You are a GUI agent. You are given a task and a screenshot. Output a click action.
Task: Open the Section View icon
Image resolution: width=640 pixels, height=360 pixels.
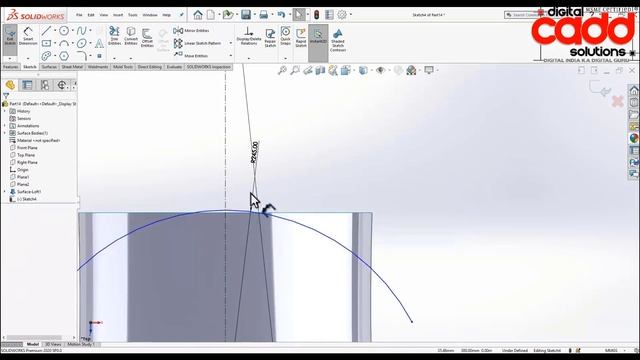tap(320, 70)
